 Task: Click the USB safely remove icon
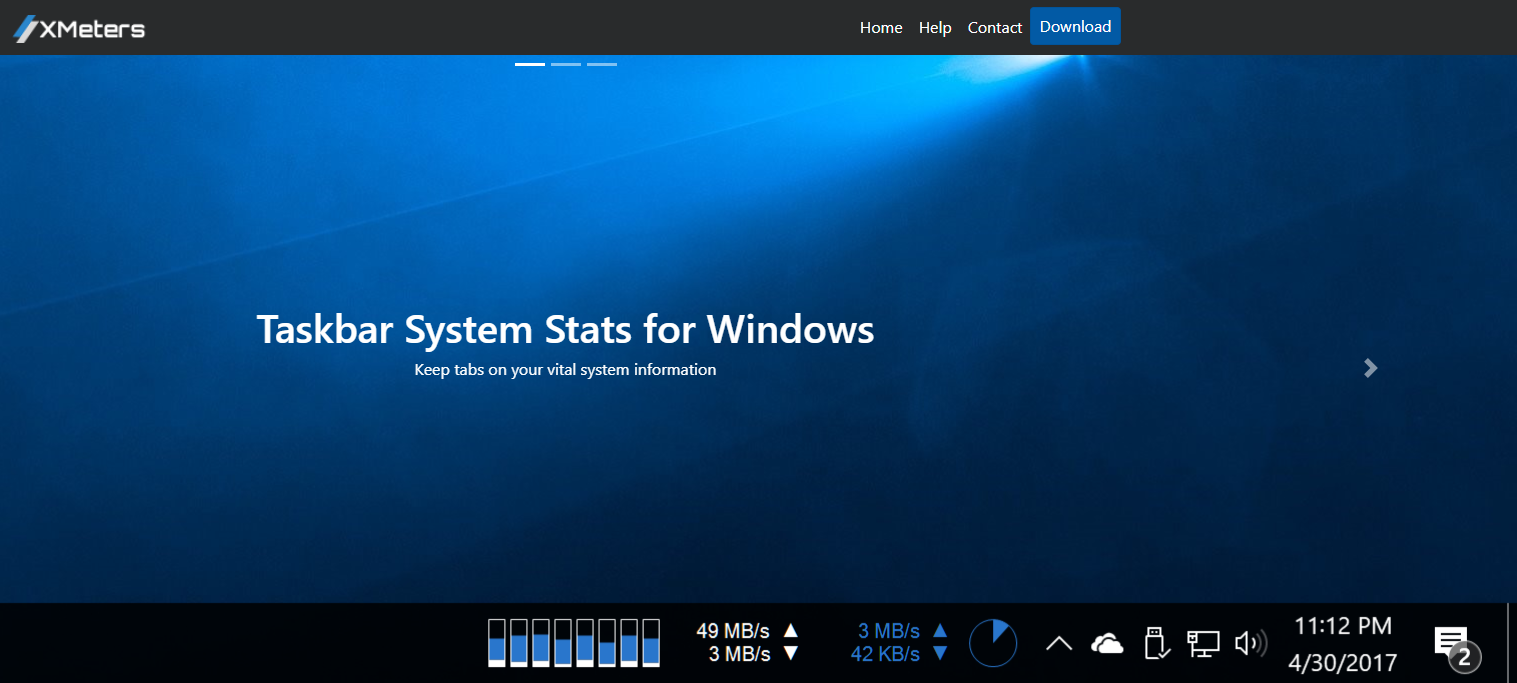(1156, 643)
